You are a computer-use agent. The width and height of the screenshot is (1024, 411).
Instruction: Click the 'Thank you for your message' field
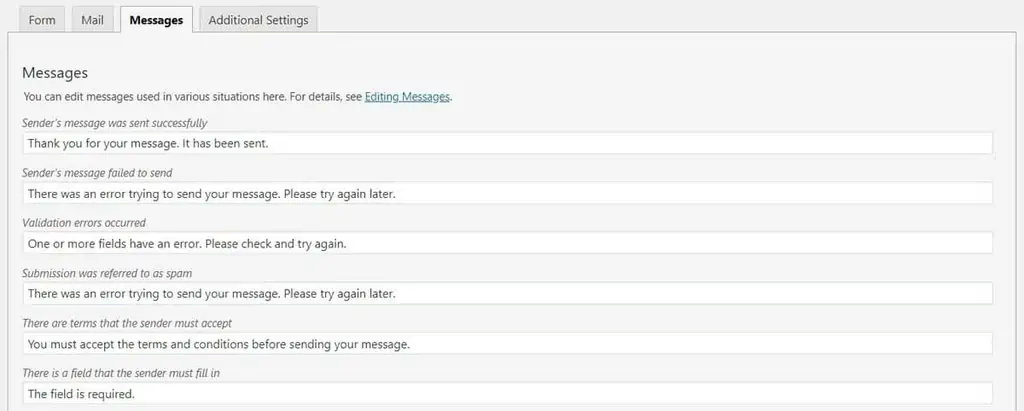point(507,143)
